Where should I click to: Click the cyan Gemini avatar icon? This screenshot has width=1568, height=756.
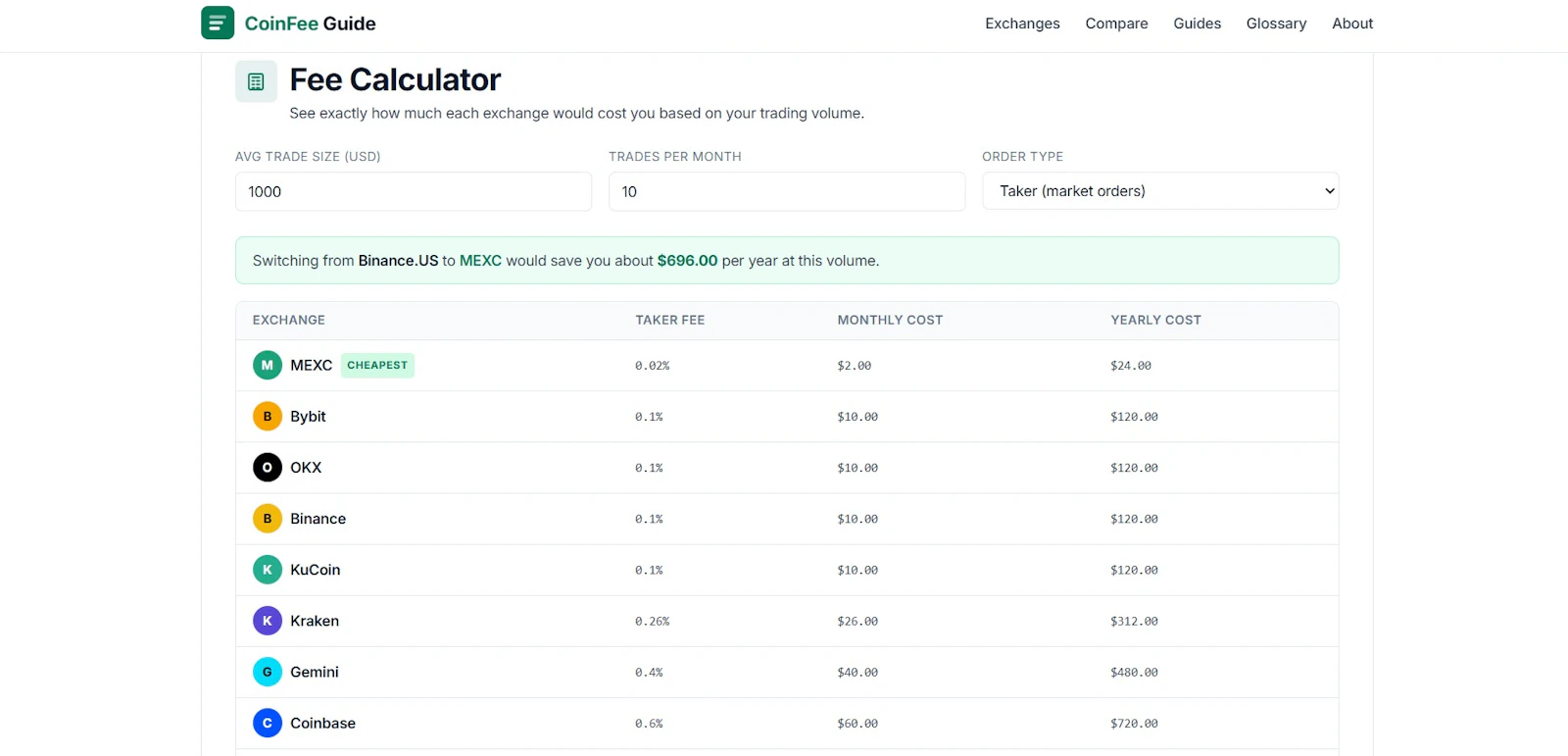click(x=268, y=672)
